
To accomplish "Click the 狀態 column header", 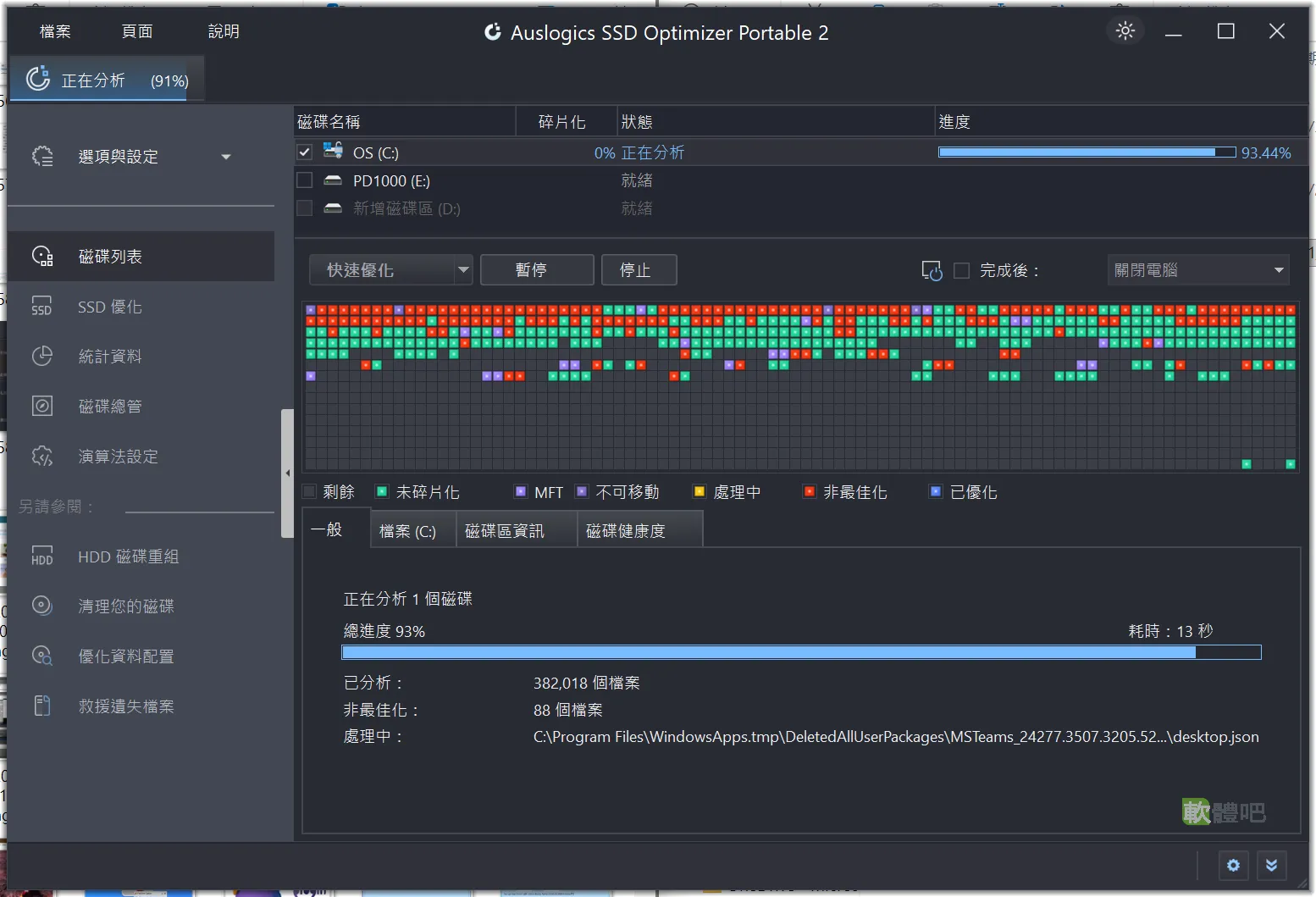I will 775,122.
